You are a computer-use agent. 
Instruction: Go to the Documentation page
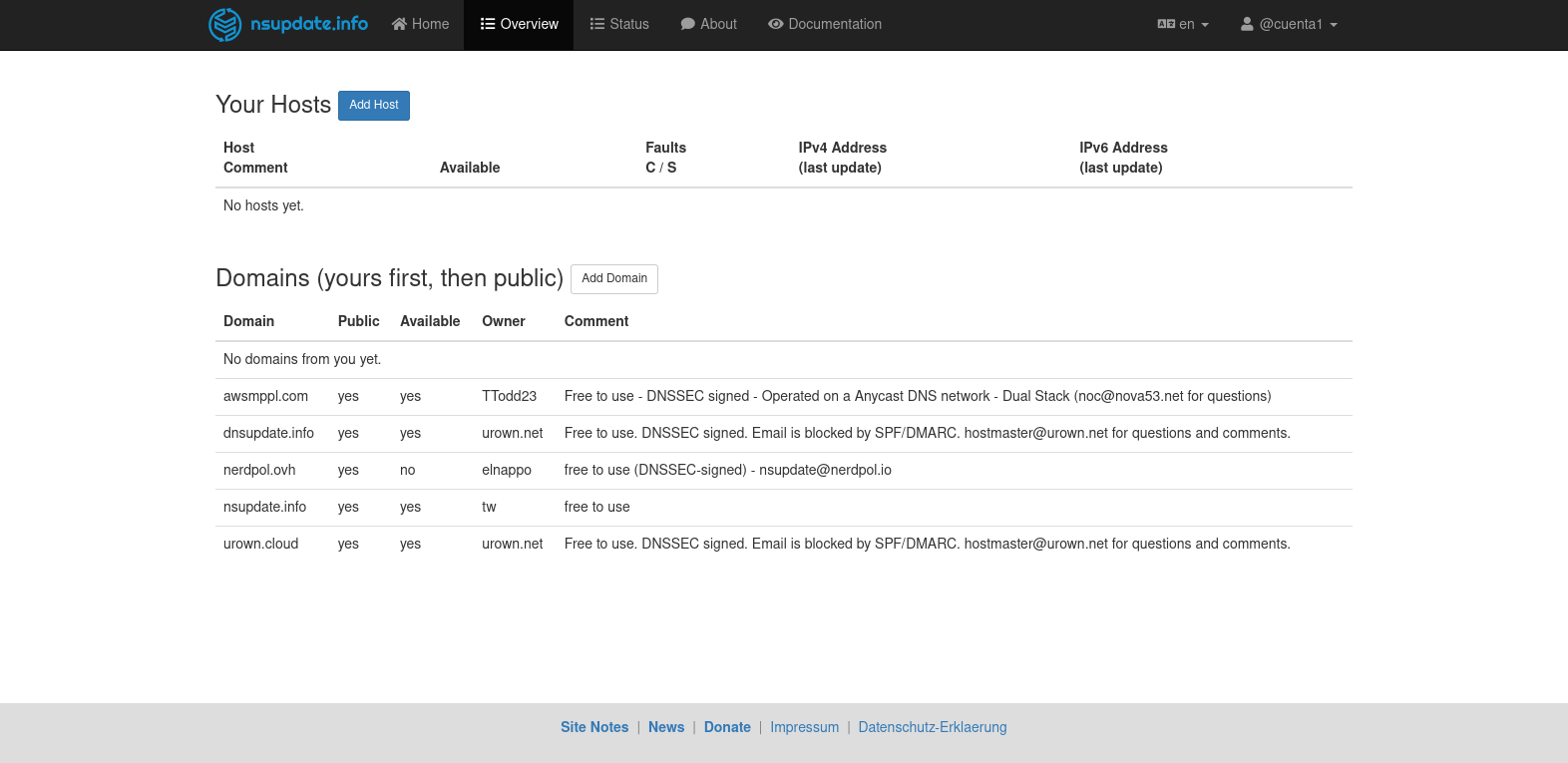pyautogui.click(x=835, y=24)
